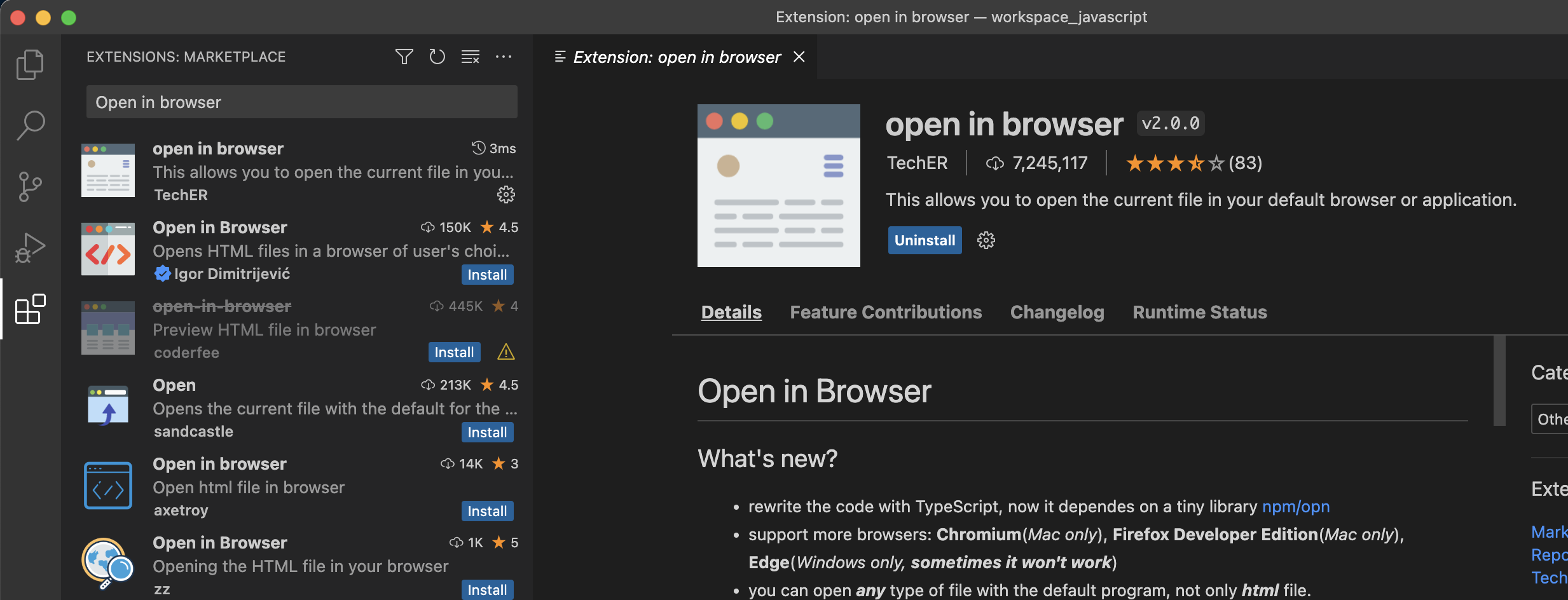The height and width of the screenshot is (600, 1568).
Task: Click in the extensions search box
Action: point(302,102)
